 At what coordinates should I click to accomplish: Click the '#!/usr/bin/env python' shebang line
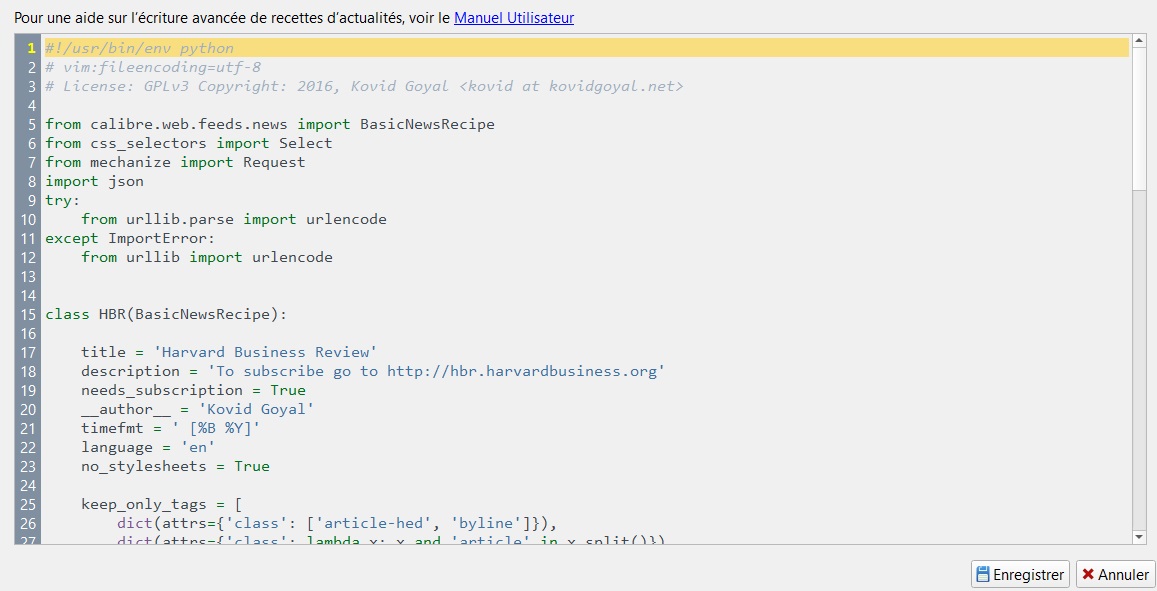(139, 48)
